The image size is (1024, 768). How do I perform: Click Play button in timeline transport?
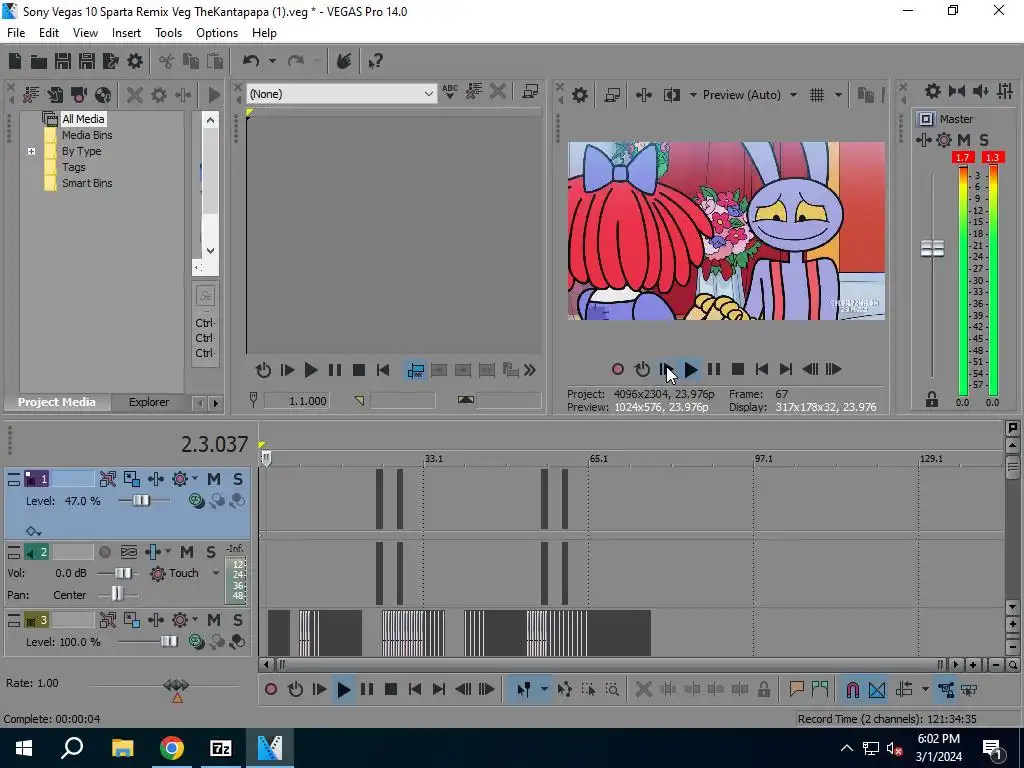click(x=343, y=690)
